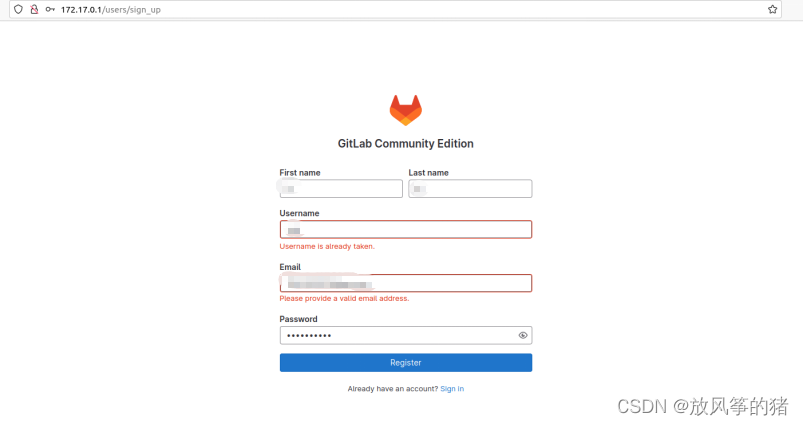804x426 pixels.
Task: Open the Sign in link
Action: (x=452, y=389)
